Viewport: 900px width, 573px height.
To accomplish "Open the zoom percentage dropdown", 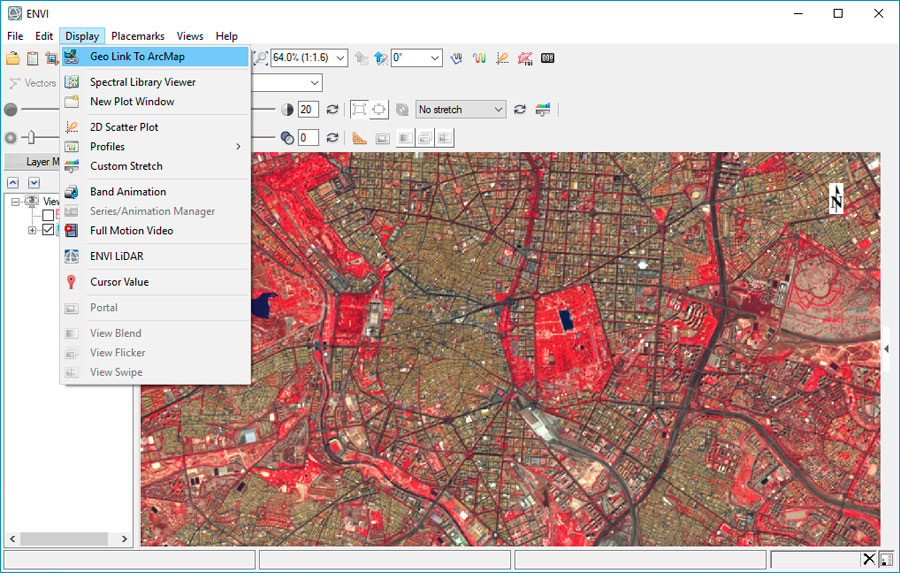I will tap(340, 58).
